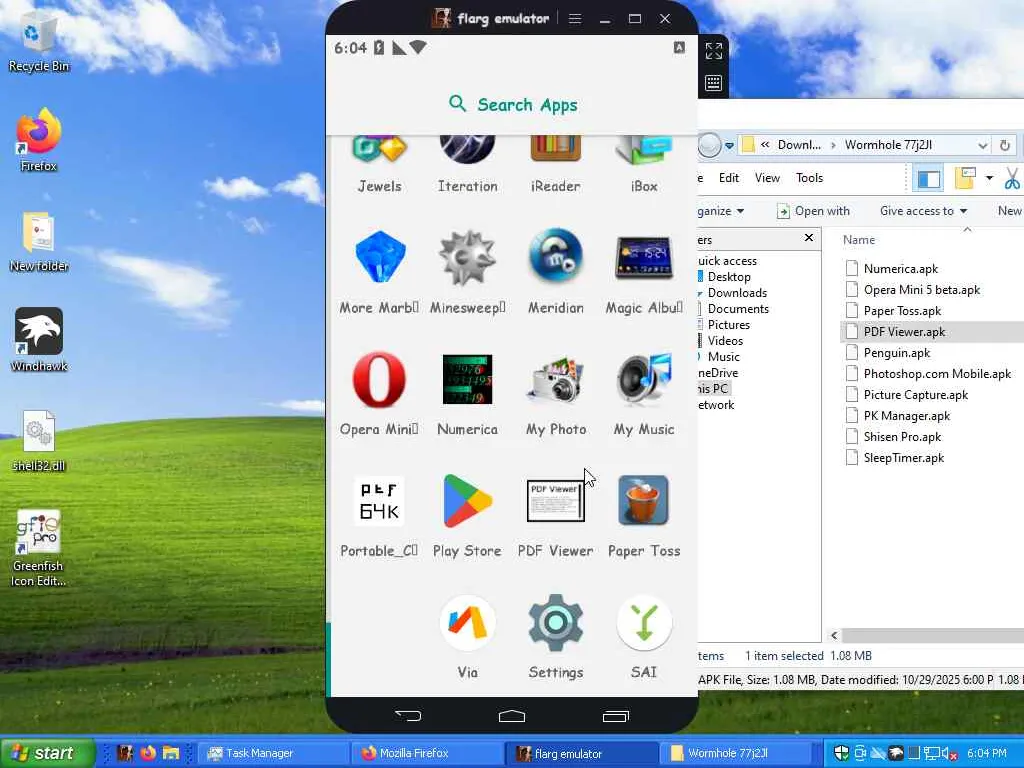Screen dimensions: 1024x768
Task: Click the Cut scissors icon in Explorer
Action: coord(1012,178)
